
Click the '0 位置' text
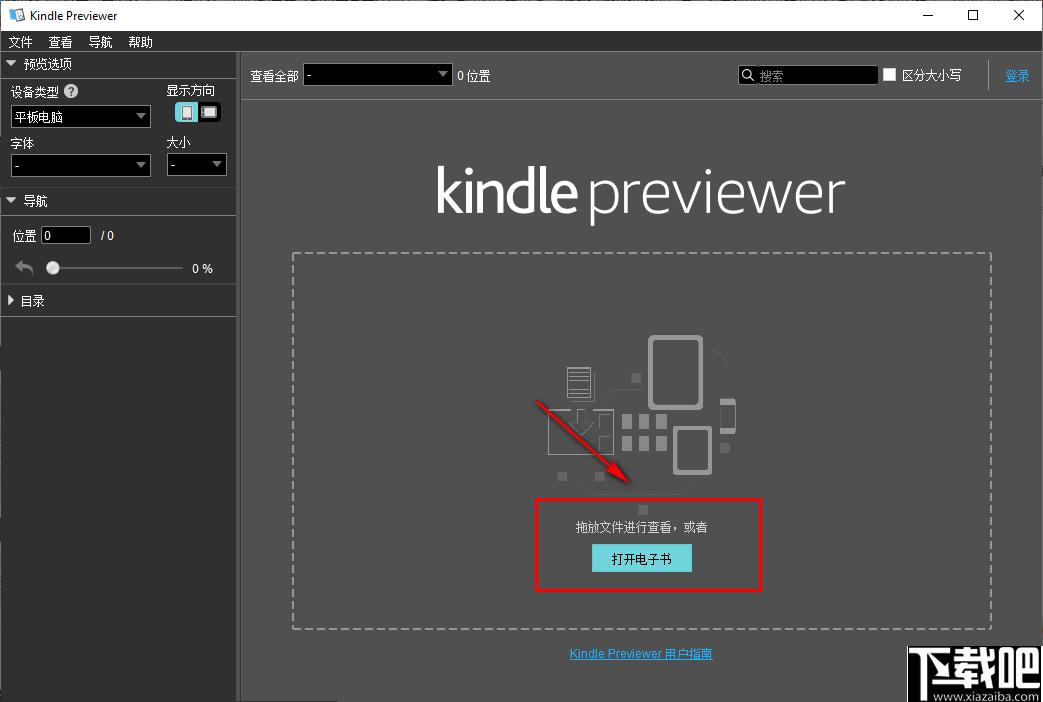474,76
